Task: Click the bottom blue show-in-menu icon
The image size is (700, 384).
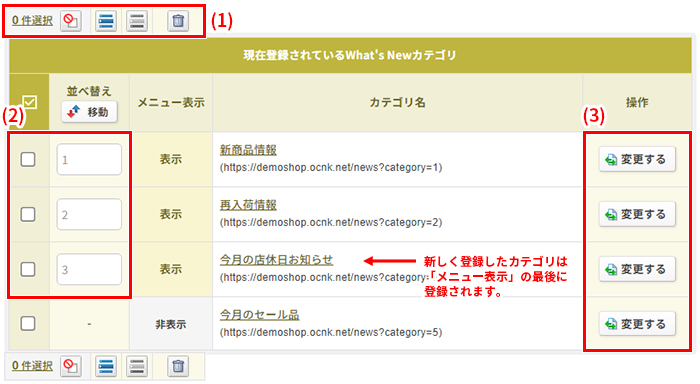Action: click(106, 366)
